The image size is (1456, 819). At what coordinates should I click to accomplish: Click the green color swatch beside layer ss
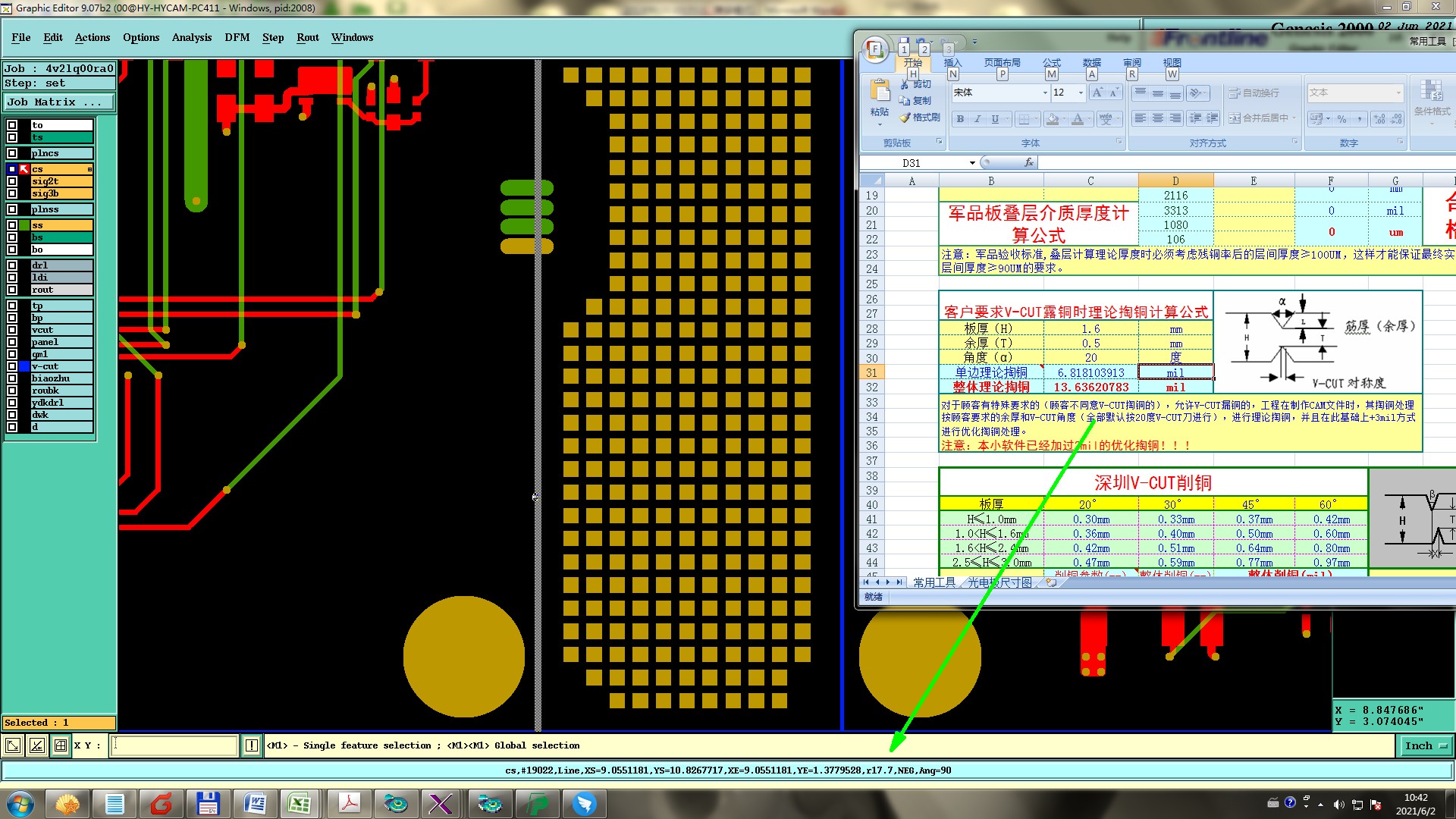tap(24, 225)
